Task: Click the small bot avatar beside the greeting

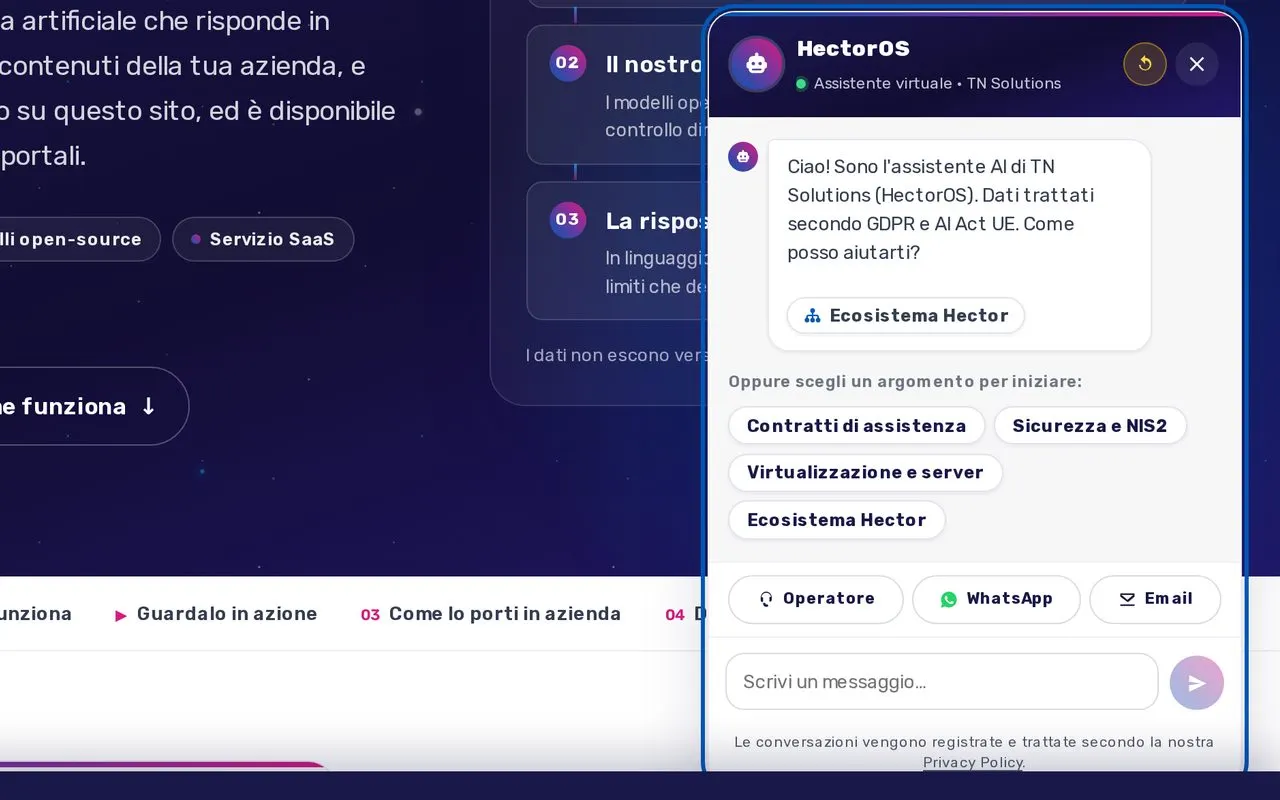Action: click(743, 157)
